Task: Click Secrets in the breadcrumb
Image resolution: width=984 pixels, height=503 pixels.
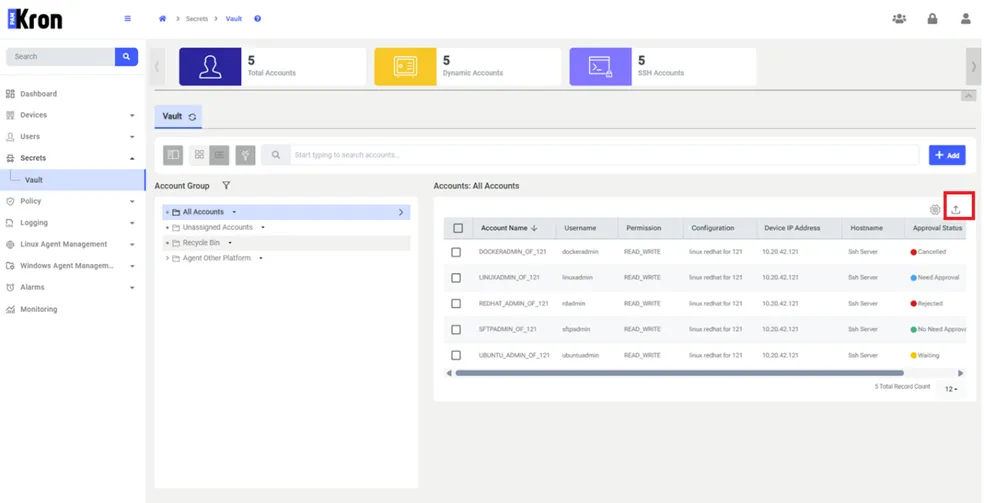Action: point(196,19)
